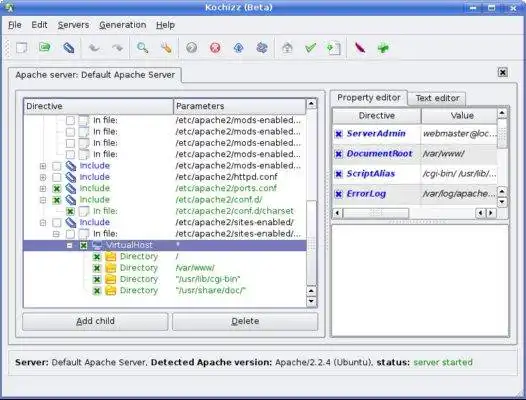Collapse the Include /etc/apache2/conf.d/ node
This screenshot has height=400, width=526.
(x=43, y=200)
